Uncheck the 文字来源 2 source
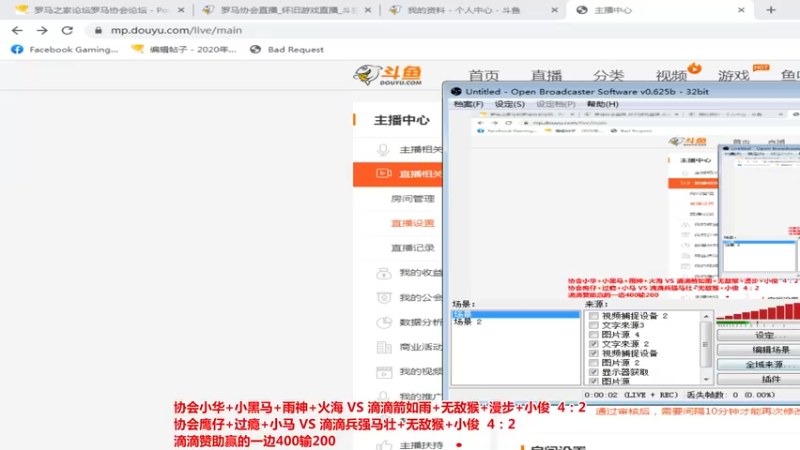The image size is (800, 450). coord(593,344)
